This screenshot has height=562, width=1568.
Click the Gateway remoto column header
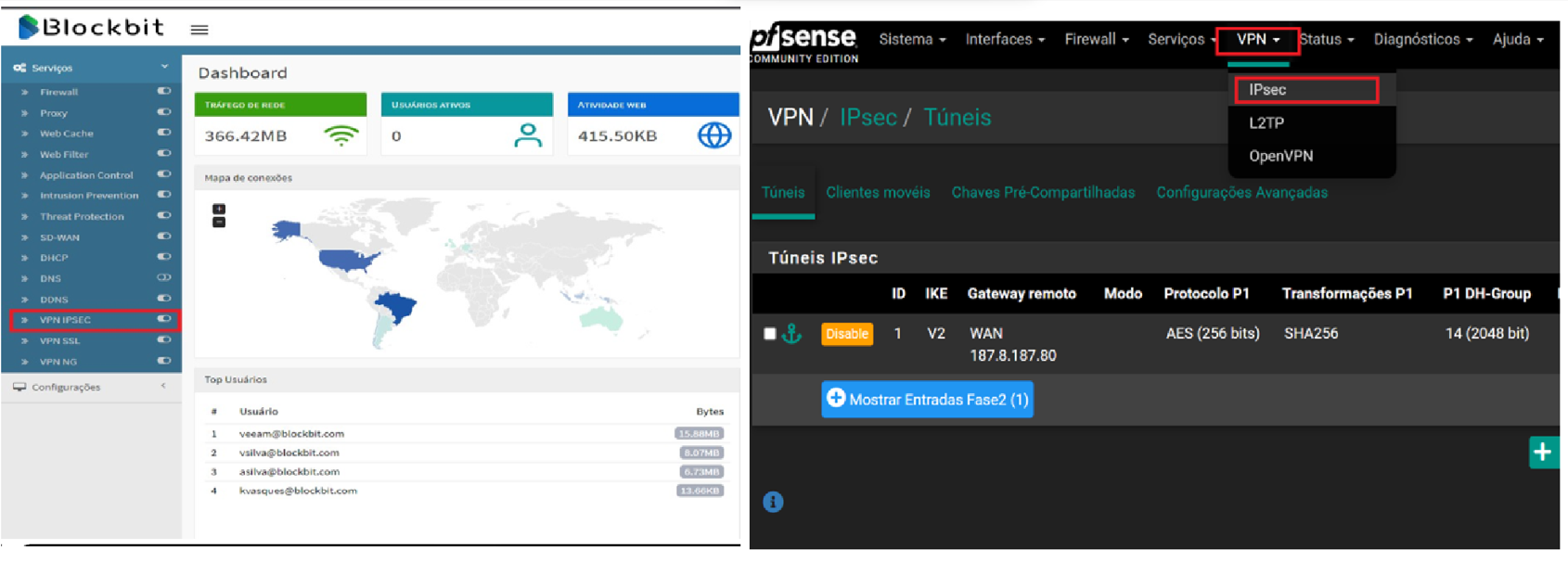pyautogui.click(x=1022, y=293)
